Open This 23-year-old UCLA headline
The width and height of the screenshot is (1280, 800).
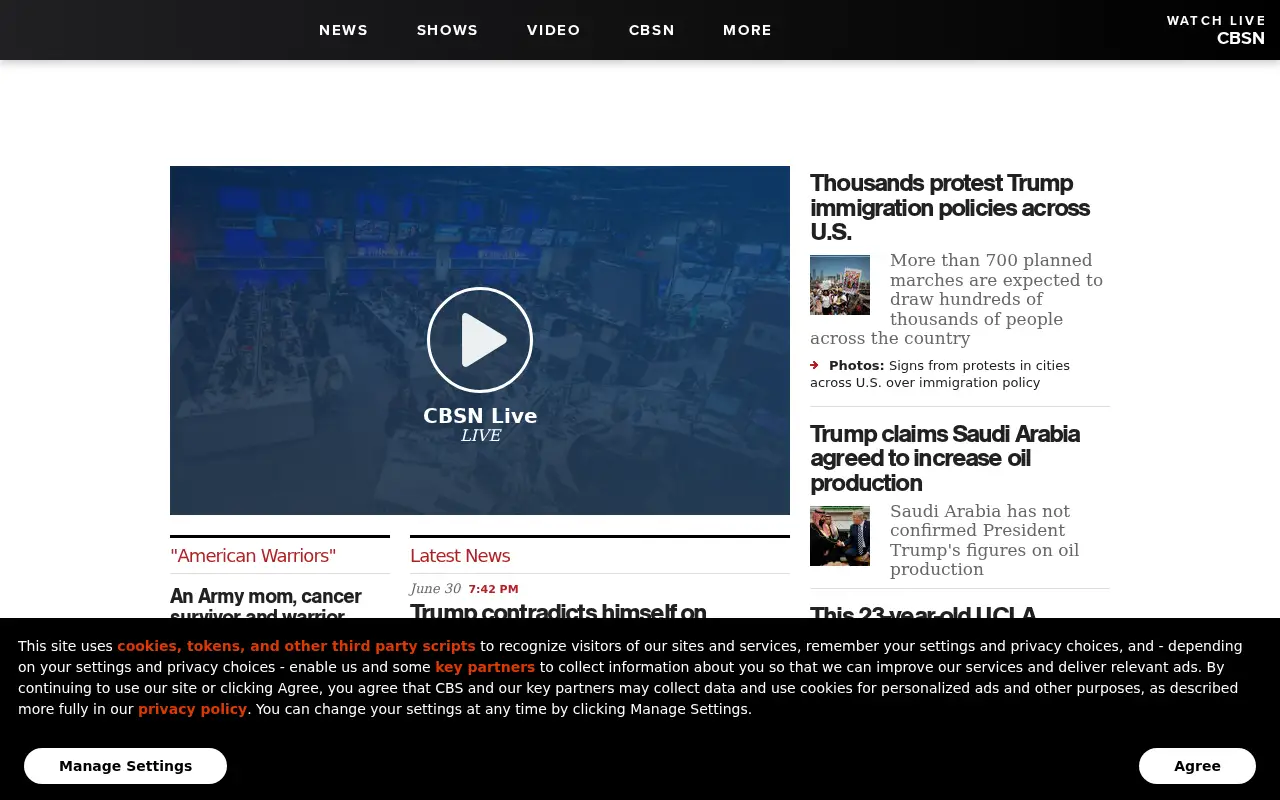tap(923, 611)
